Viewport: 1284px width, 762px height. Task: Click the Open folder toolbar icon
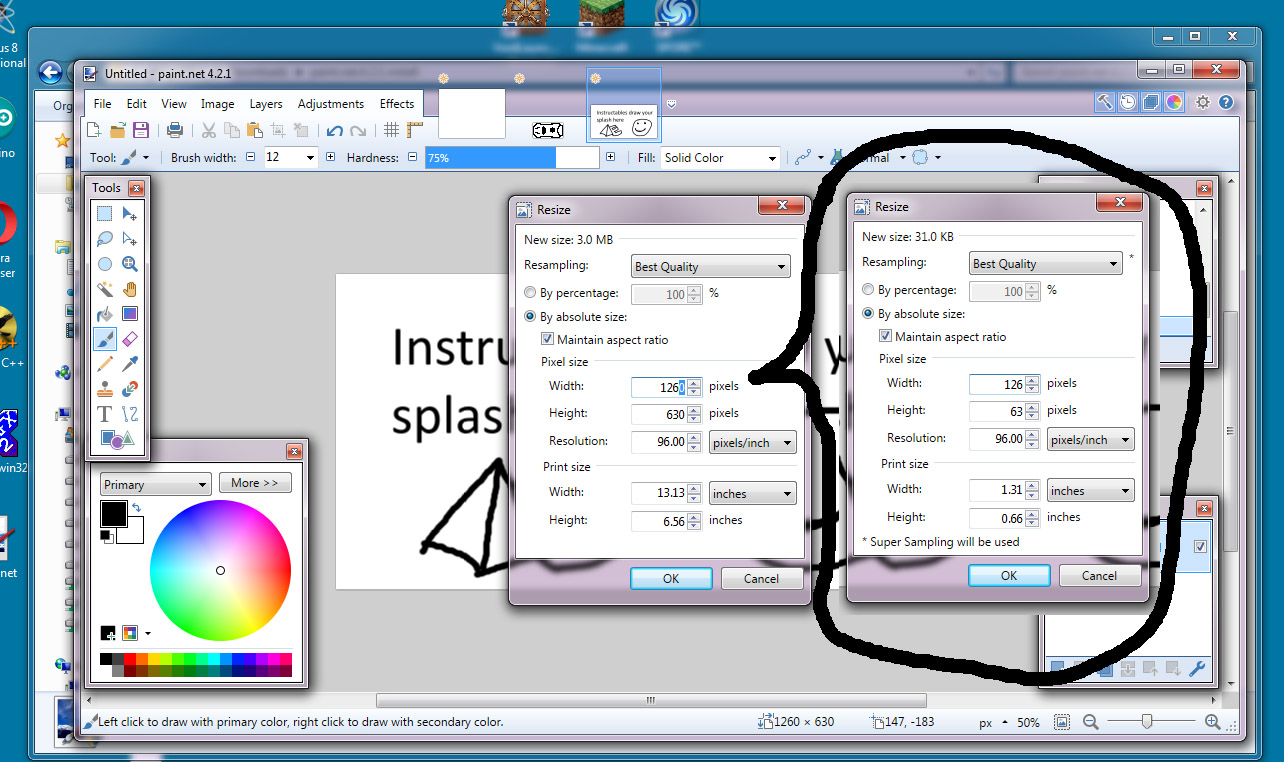pyautogui.click(x=117, y=130)
